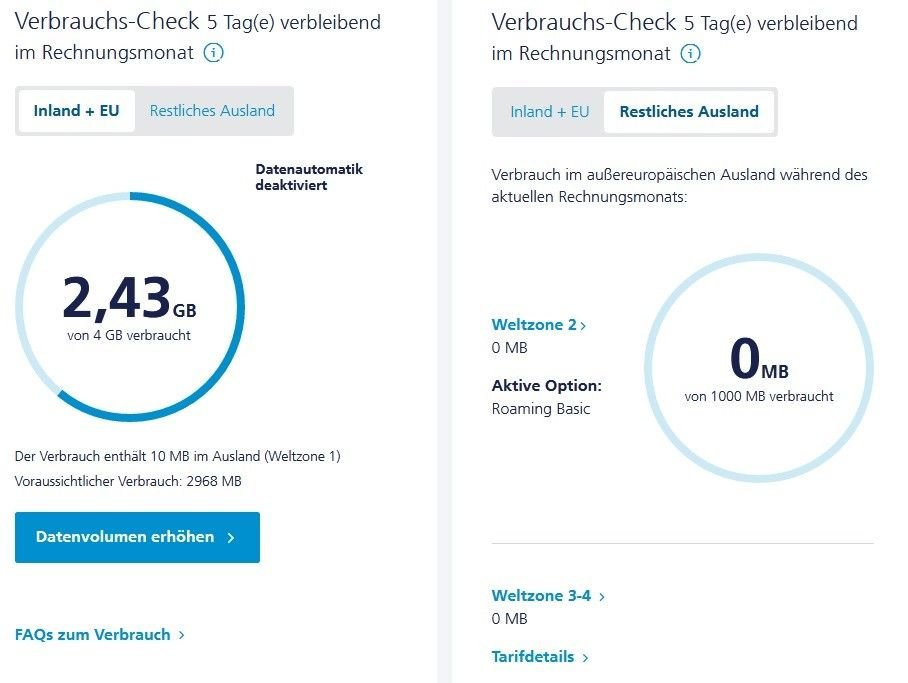Click Roaming Basic active option text
The width and height of the screenshot is (908, 683).
point(541,409)
